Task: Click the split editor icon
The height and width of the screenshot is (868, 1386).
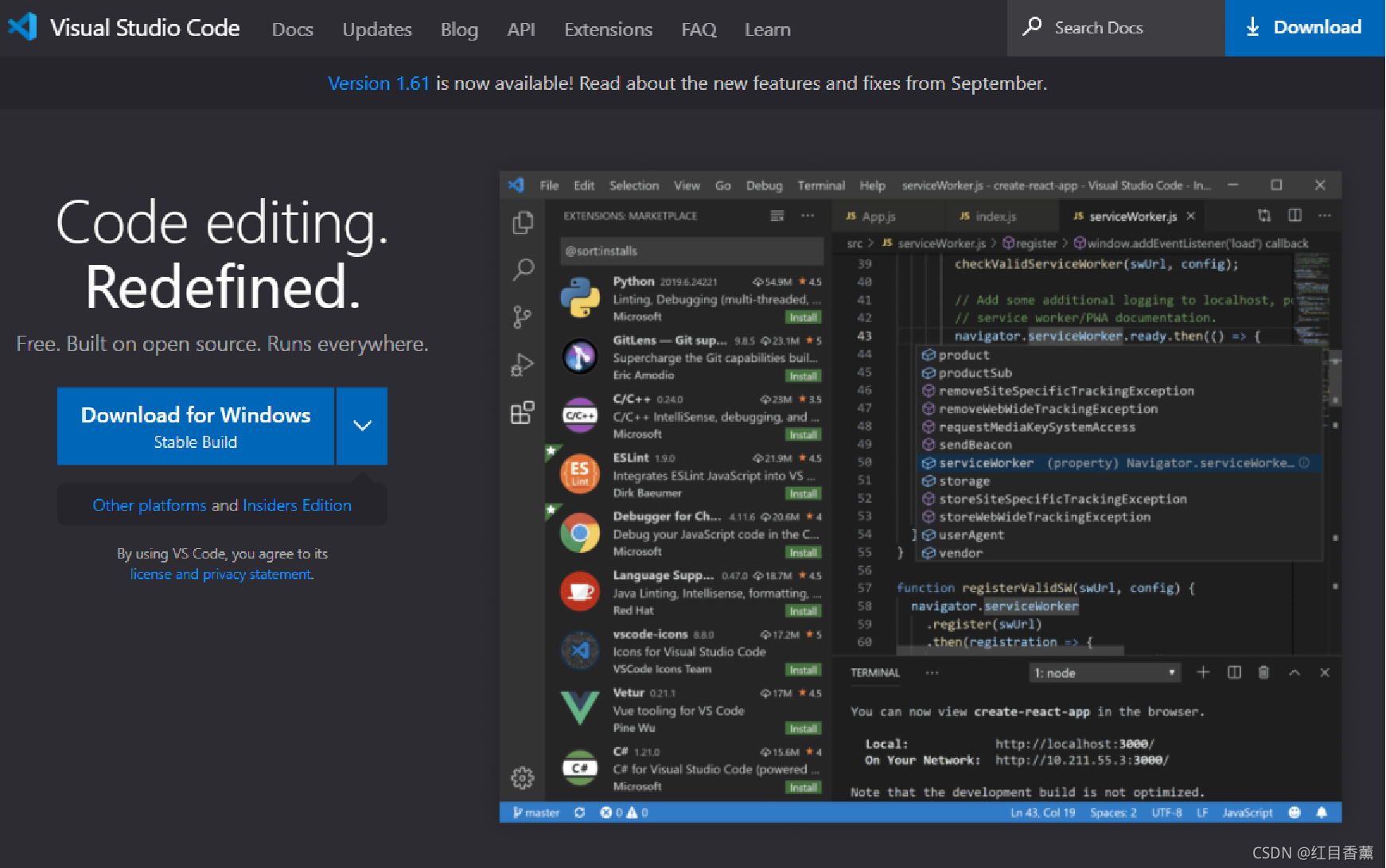Action: [1295, 216]
